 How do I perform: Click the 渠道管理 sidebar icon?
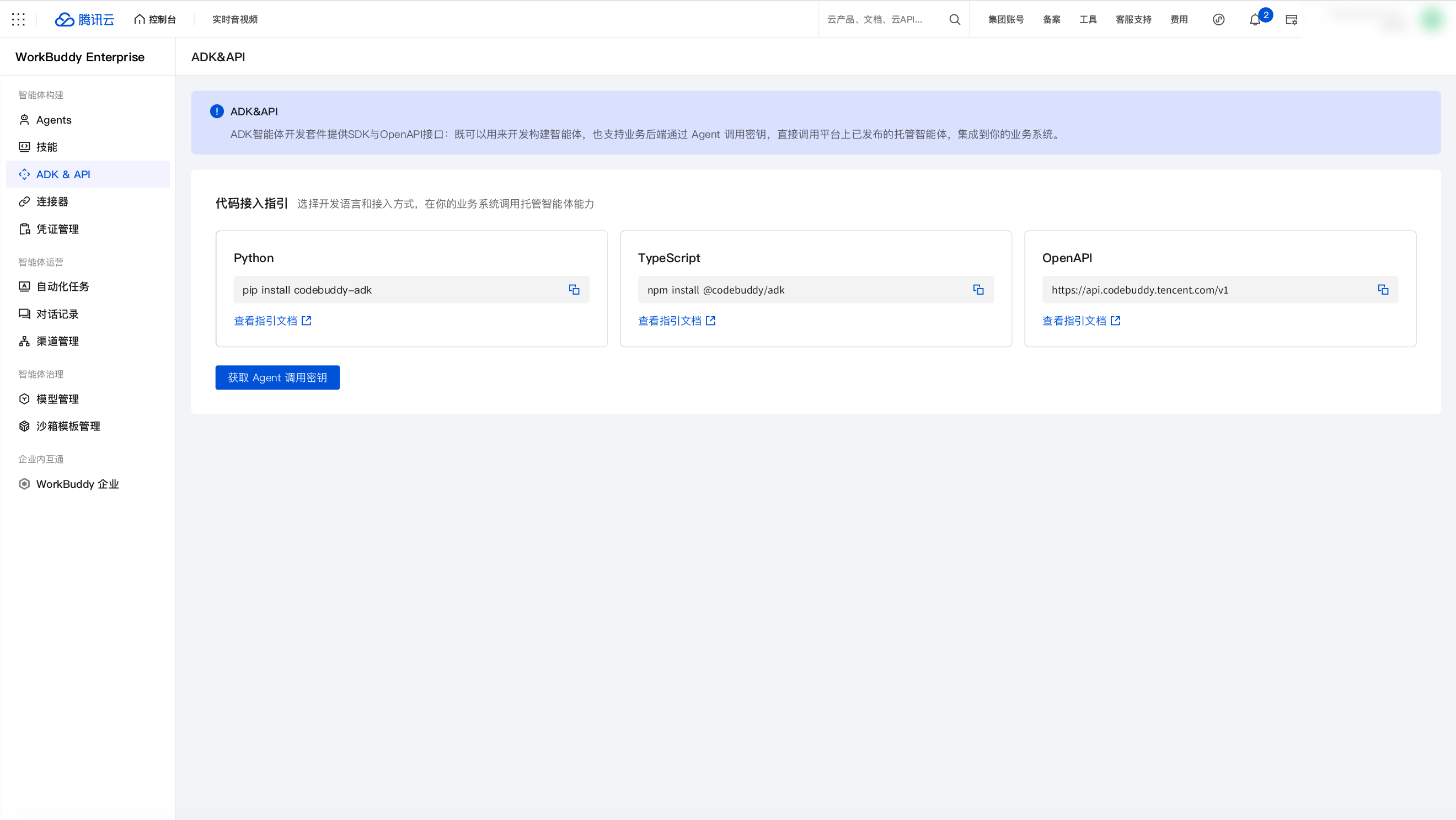(24, 341)
